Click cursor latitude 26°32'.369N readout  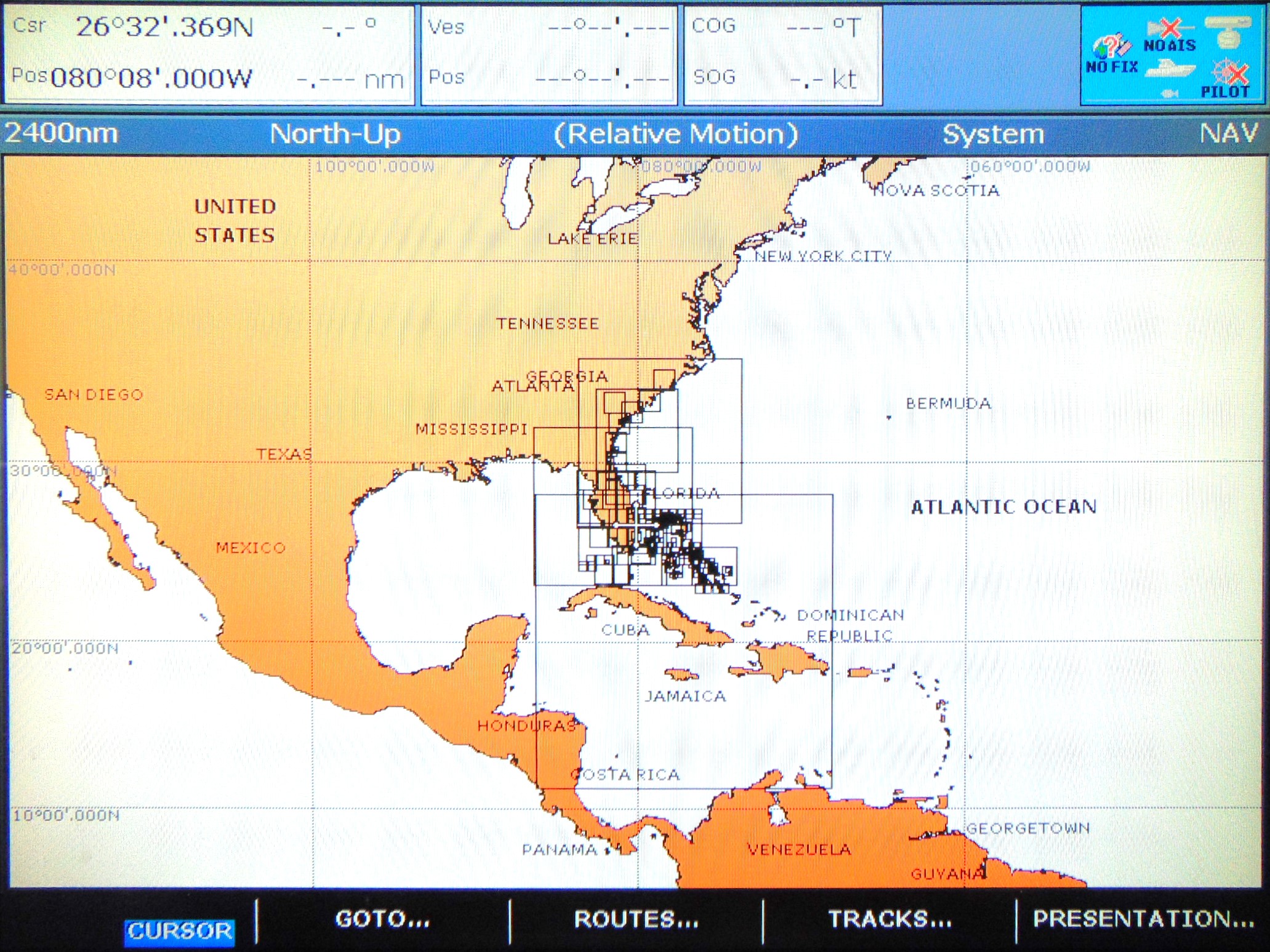(x=164, y=27)
